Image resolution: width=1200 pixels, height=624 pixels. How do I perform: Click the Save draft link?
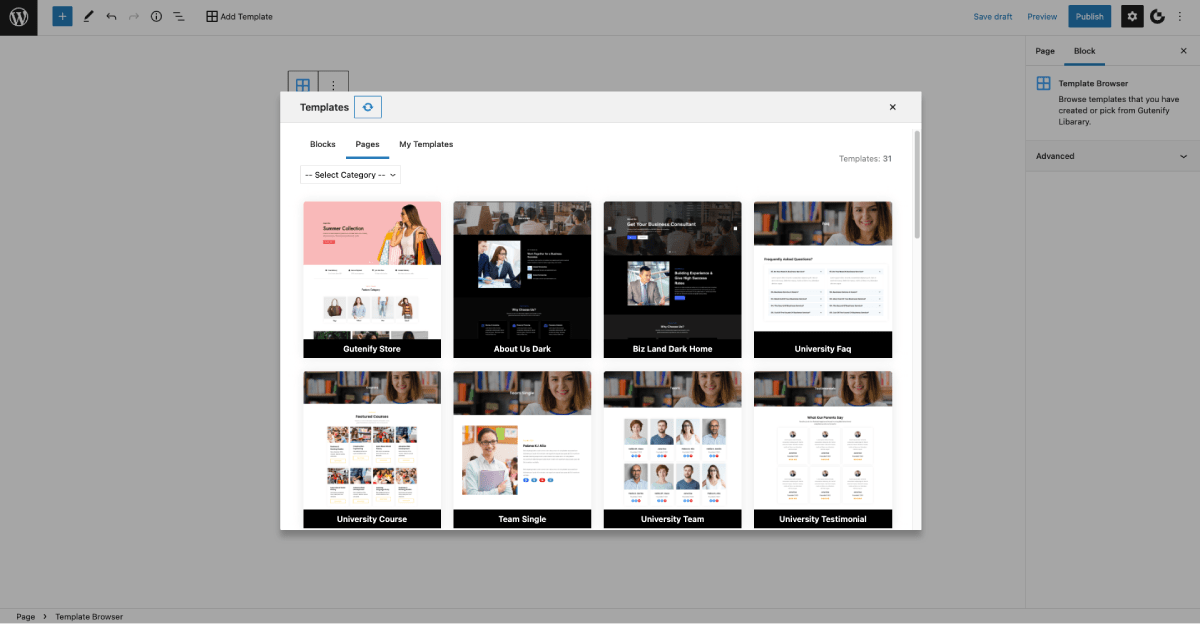(993, 17)
